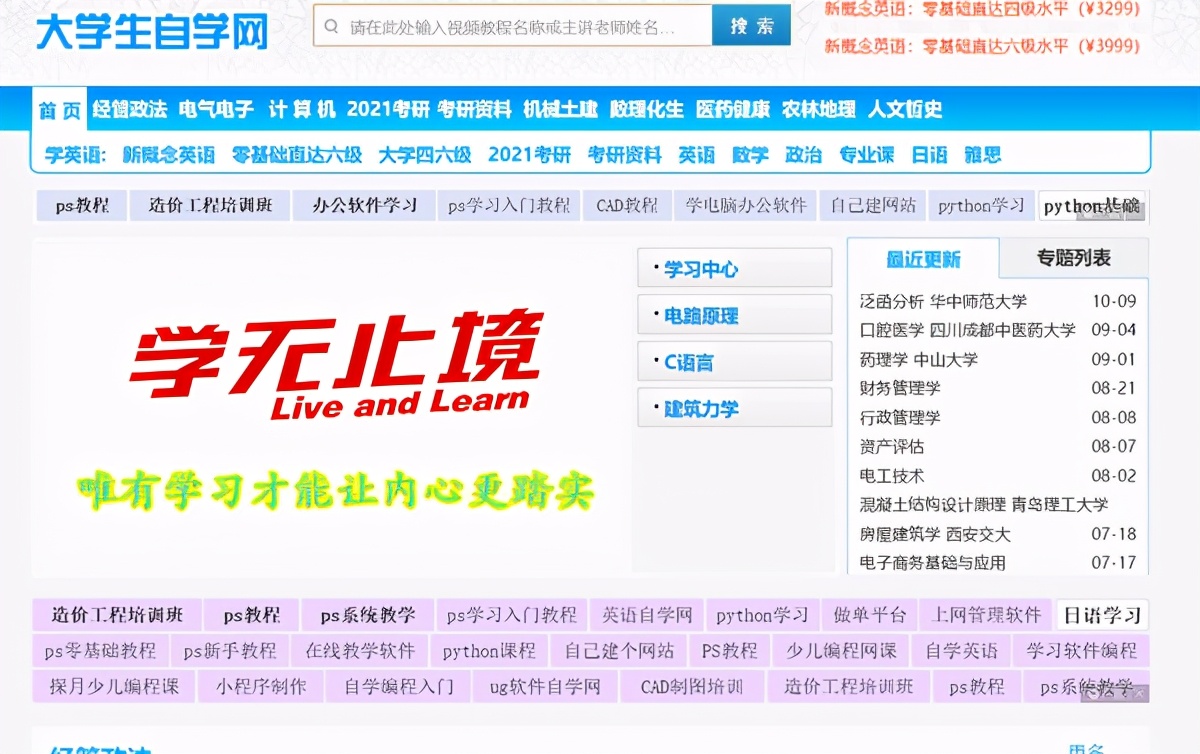Image resolution: width=1200 pixels, height=754 pixels.
Task: Open the CAD教程 tag link
Action: click(626, 204)
